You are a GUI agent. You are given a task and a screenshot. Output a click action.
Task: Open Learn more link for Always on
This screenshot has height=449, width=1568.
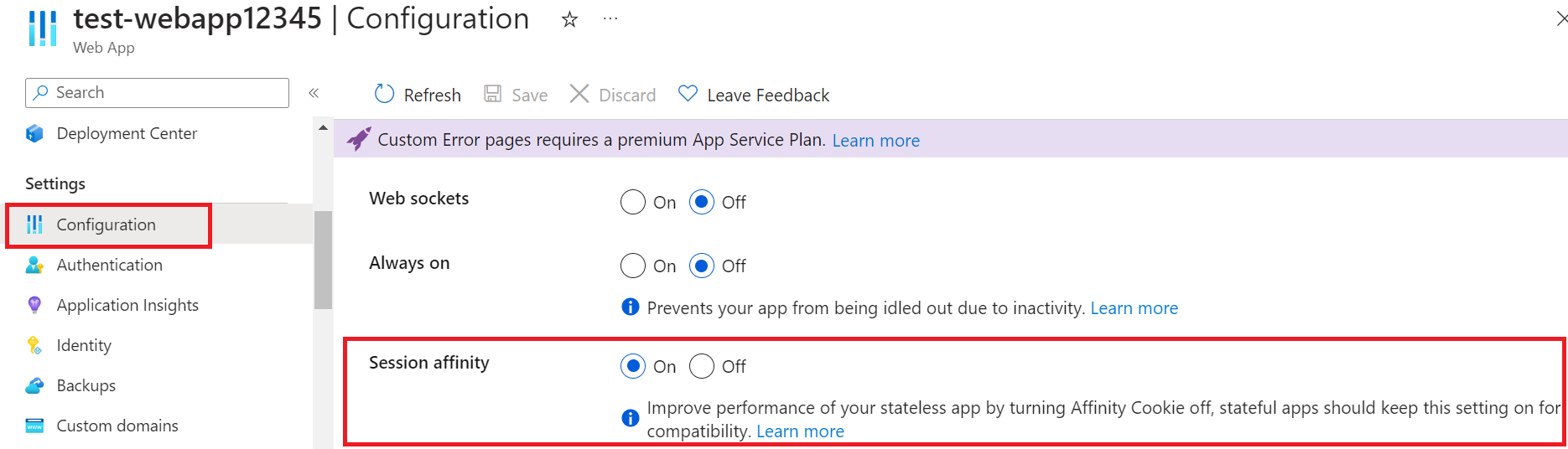[1134, 308]
